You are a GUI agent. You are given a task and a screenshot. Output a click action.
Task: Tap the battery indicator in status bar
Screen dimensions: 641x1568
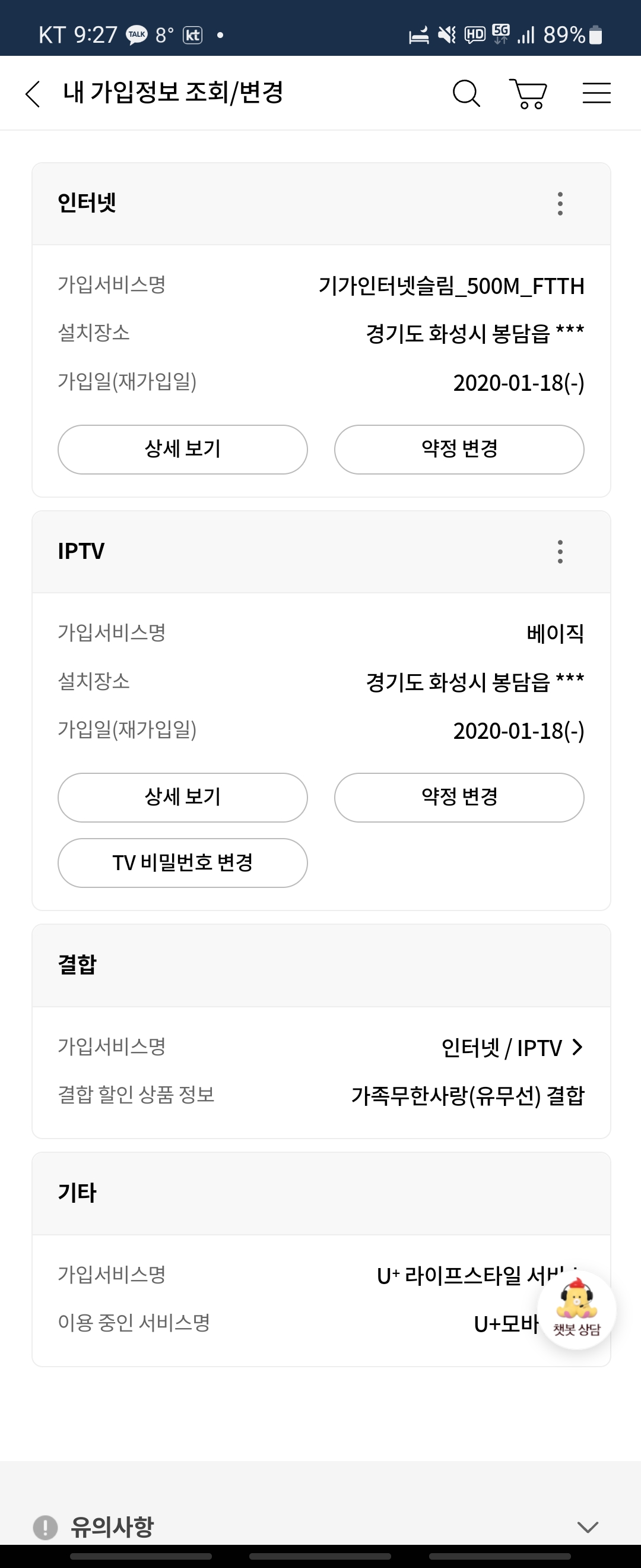(x=596, y=34)
